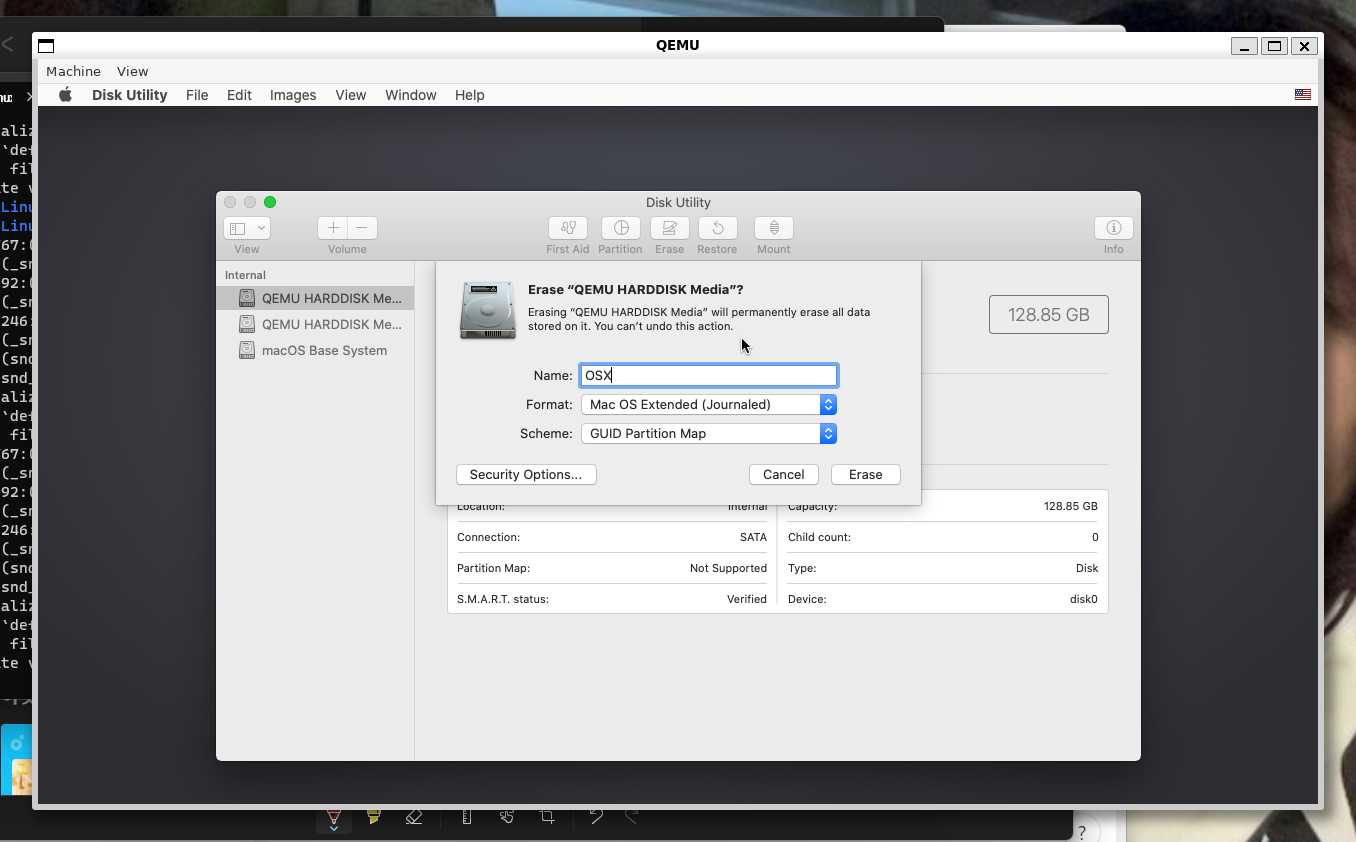This screenshot has width=1356, height=842.
Task: Click the green zoom button of Disk Utility
Action: [x=270, y=202]
